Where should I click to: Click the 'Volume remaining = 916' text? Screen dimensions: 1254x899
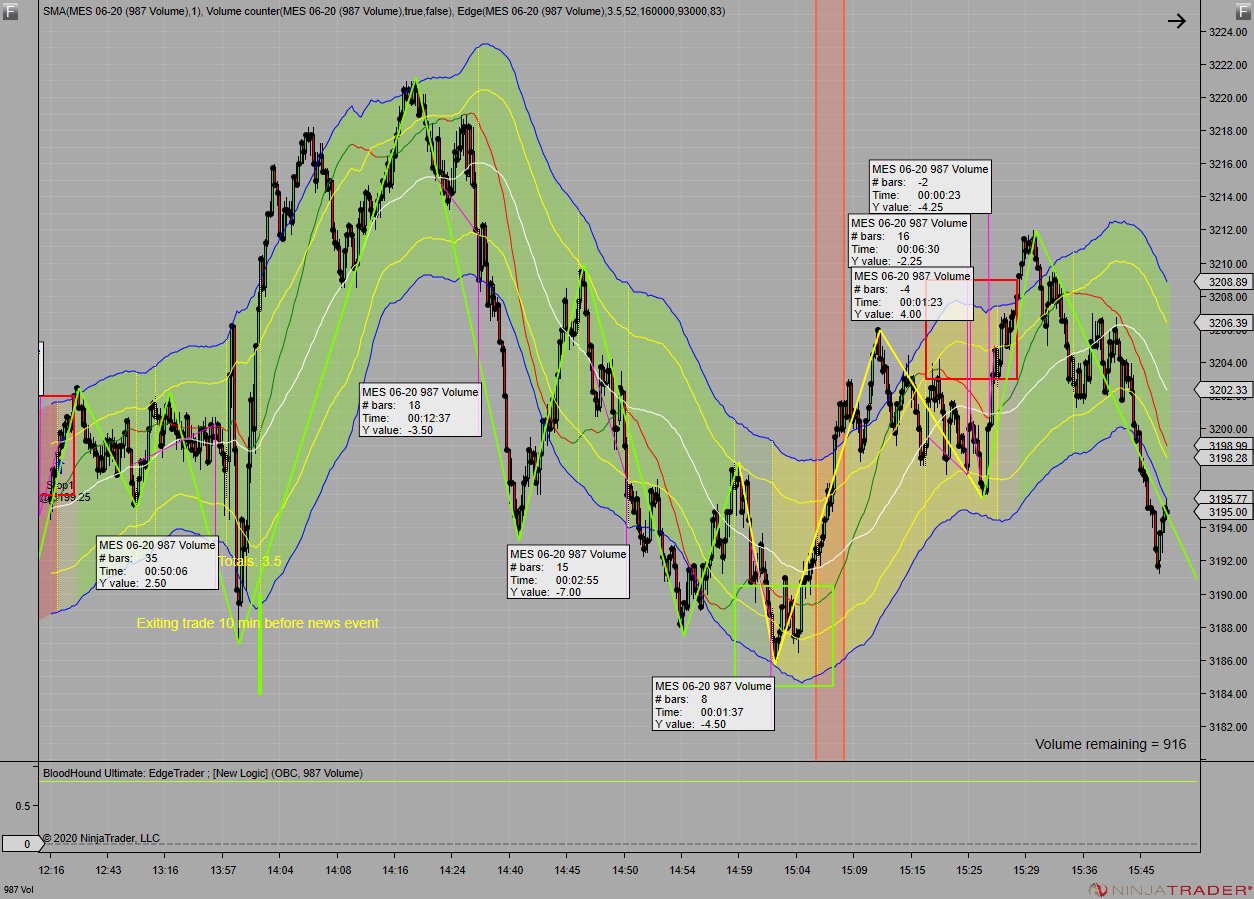(x=1110, y=744)
